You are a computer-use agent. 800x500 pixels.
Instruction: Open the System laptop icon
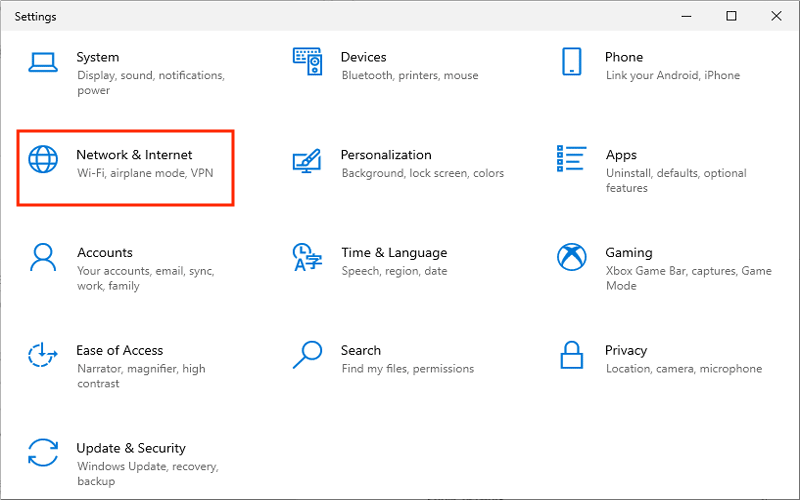[43, 62]
